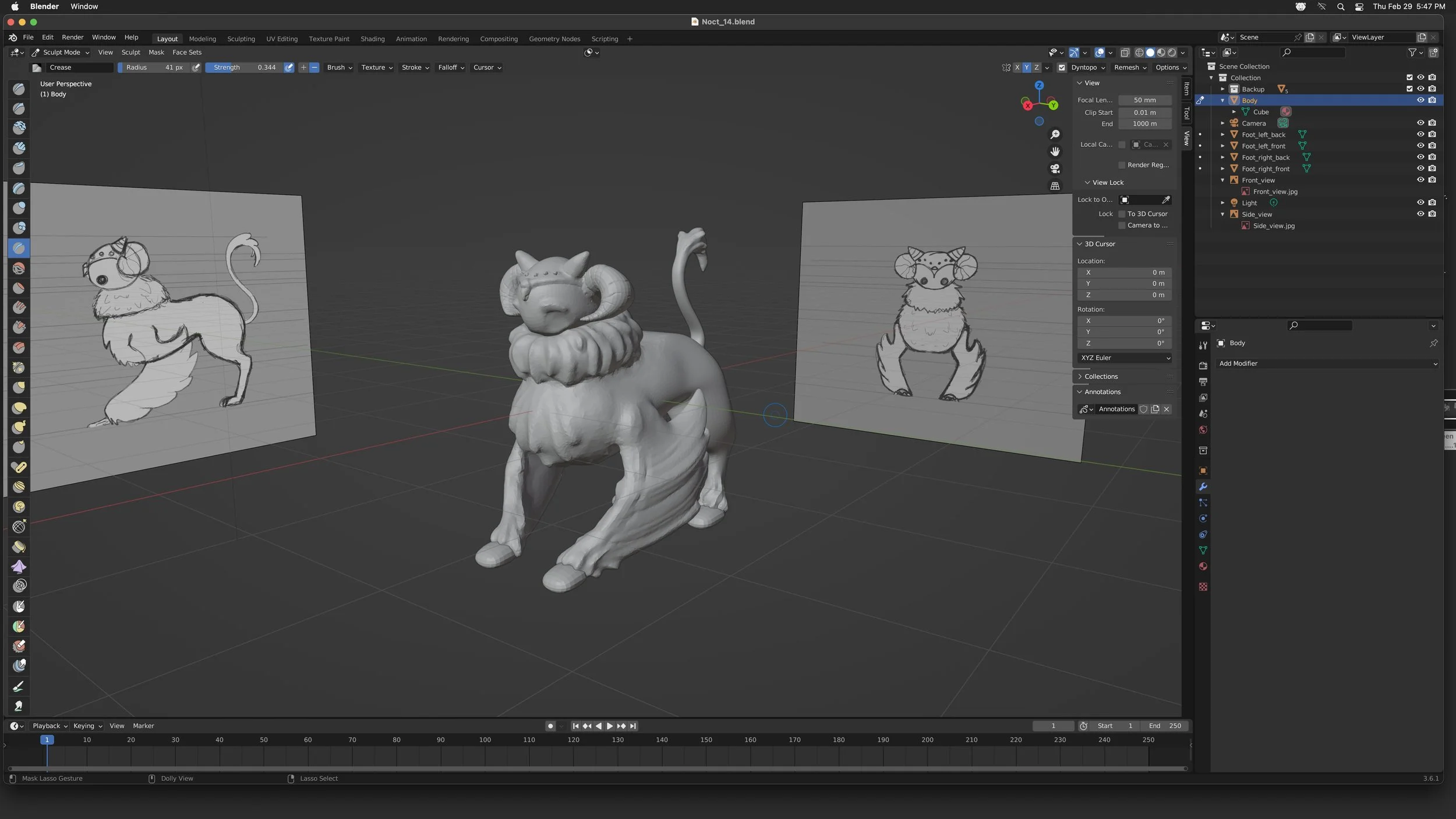Click the Mask sculpt tool icon
The height and width of the screenshot is (819, 1456).
19,606
